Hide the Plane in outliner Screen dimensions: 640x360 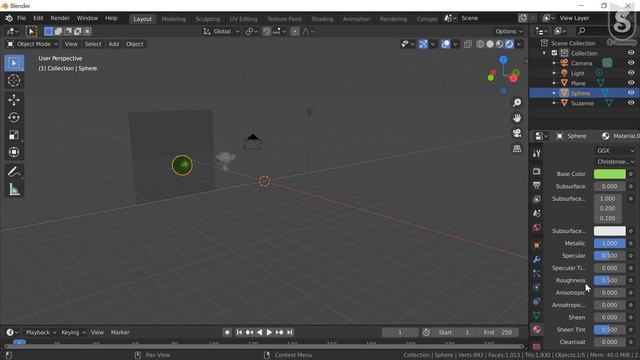tap(631, 83)
